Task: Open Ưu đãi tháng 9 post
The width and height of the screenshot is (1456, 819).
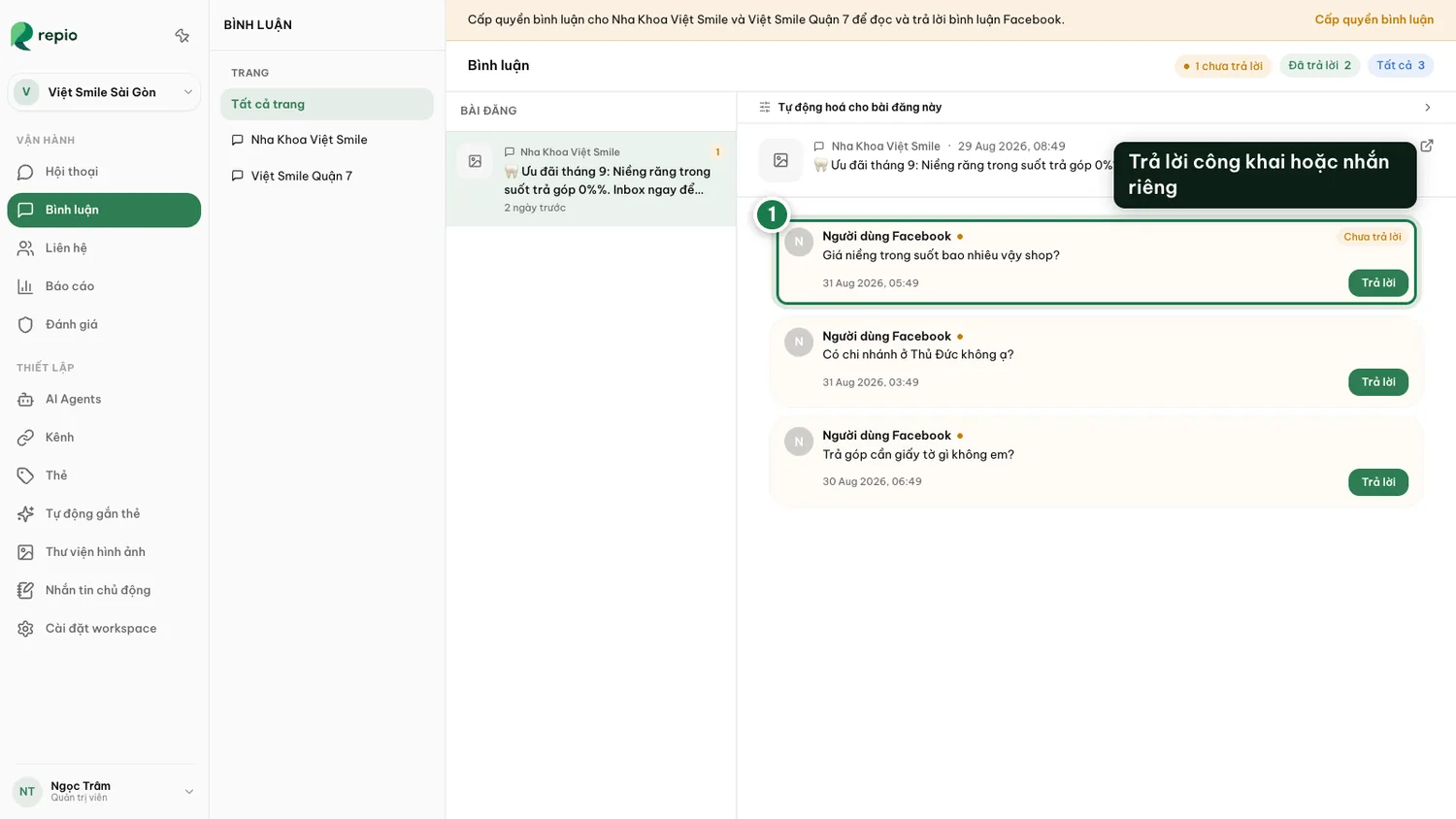Action: click(591, 180)
